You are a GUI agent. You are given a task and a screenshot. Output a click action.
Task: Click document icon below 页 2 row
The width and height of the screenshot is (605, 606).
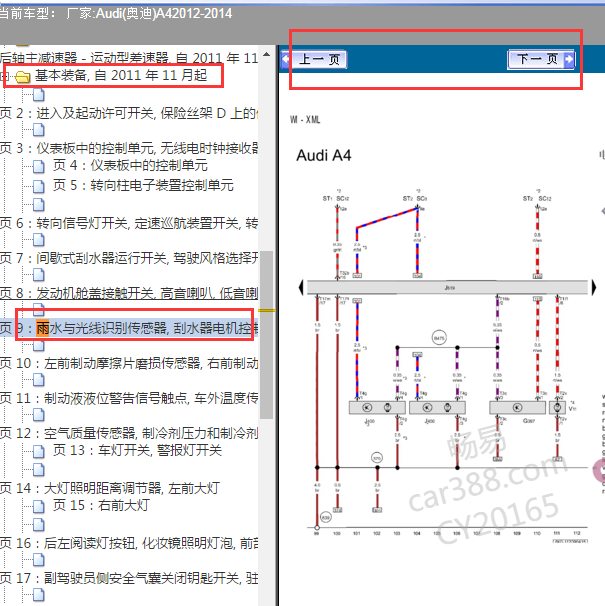coord(39,130)
